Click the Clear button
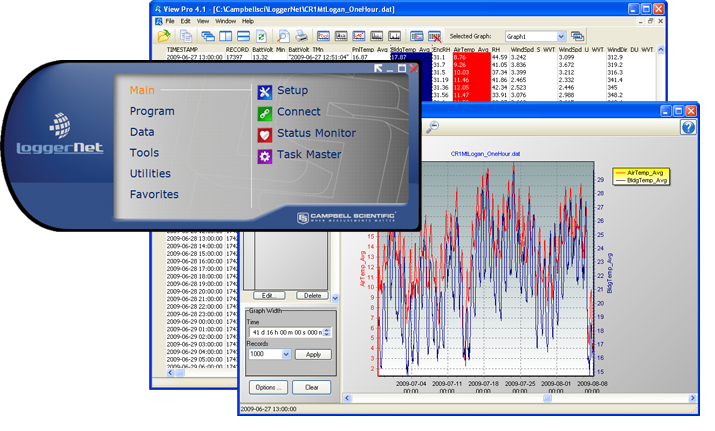 [312, 387]
